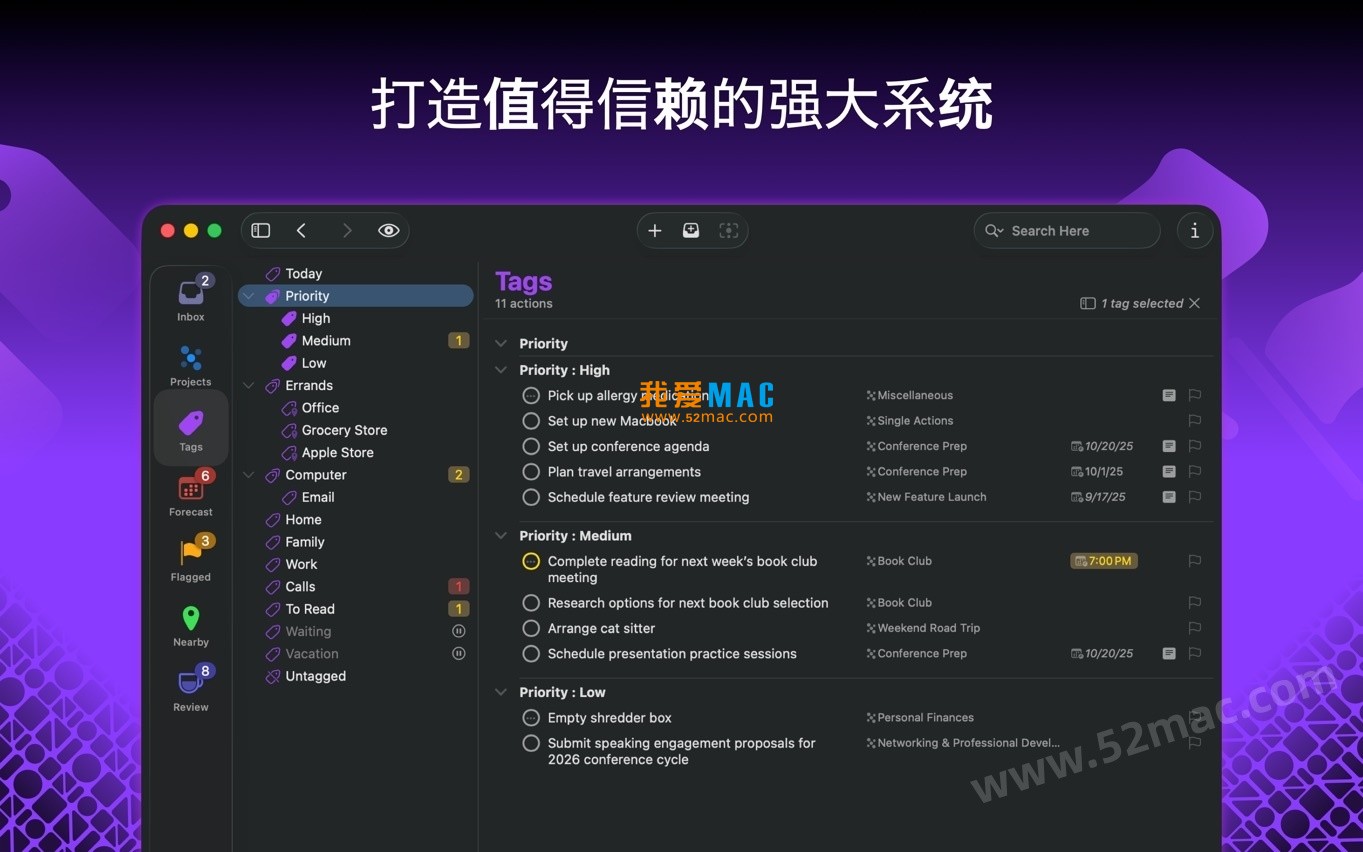The image size is (1363, 852).
Task: Open the inspector with the info icon
Action: 1194,230
